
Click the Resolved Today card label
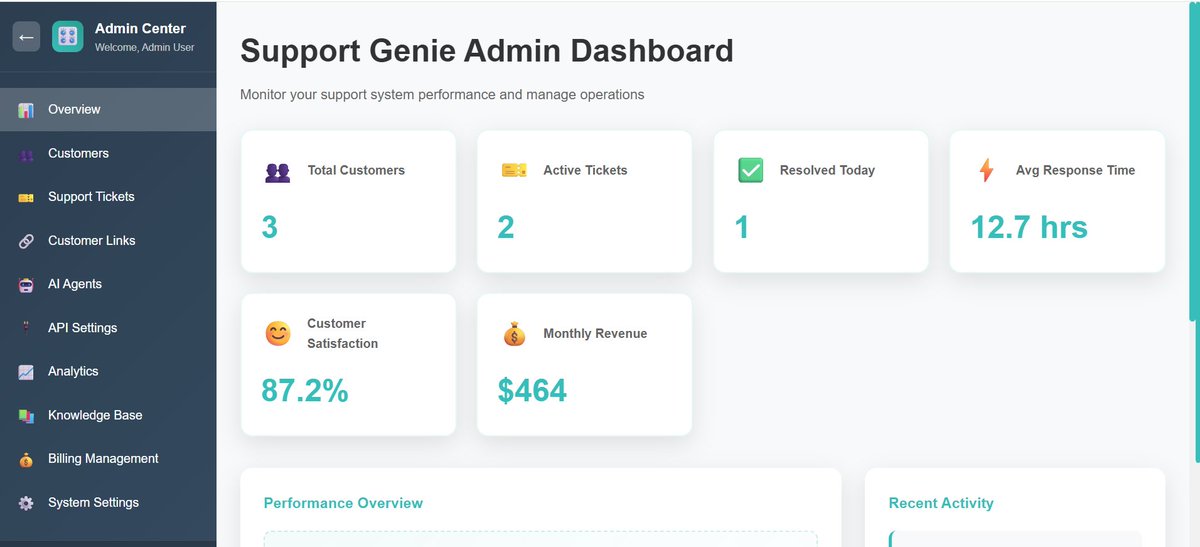tap(827, 170)
